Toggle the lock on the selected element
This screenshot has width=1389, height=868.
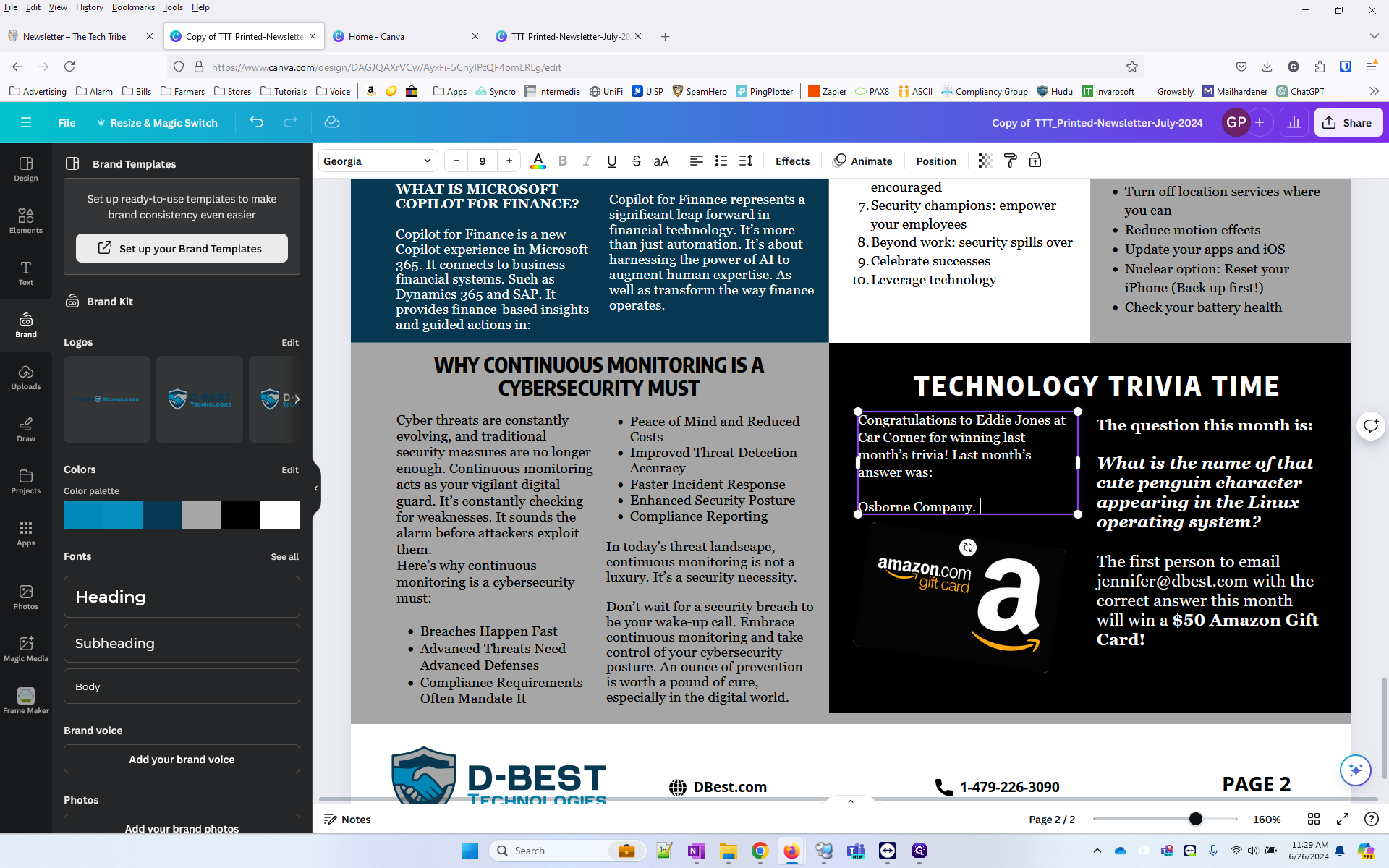coord(1035,161)
